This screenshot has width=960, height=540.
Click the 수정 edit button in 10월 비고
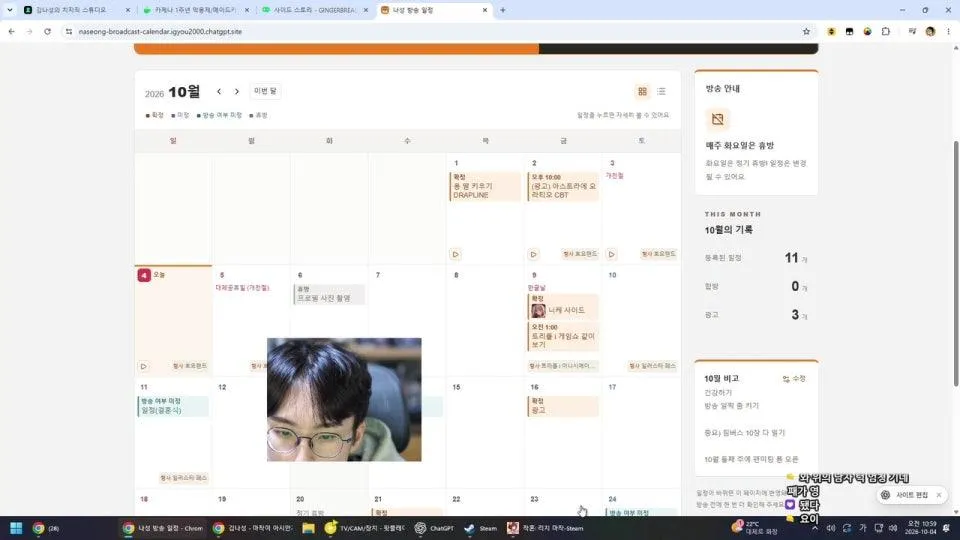pos(794,379)
